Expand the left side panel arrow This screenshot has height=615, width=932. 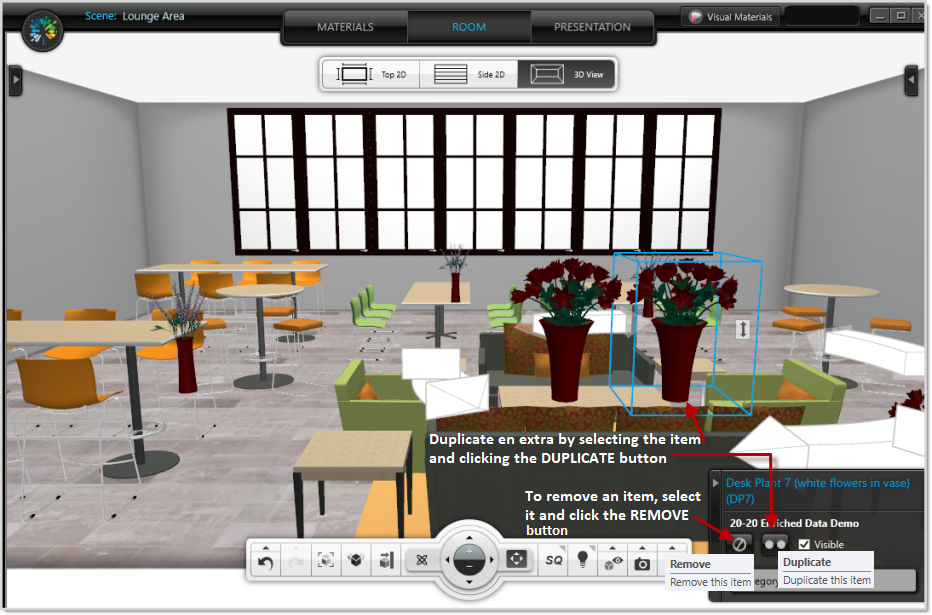pos(15,80)
